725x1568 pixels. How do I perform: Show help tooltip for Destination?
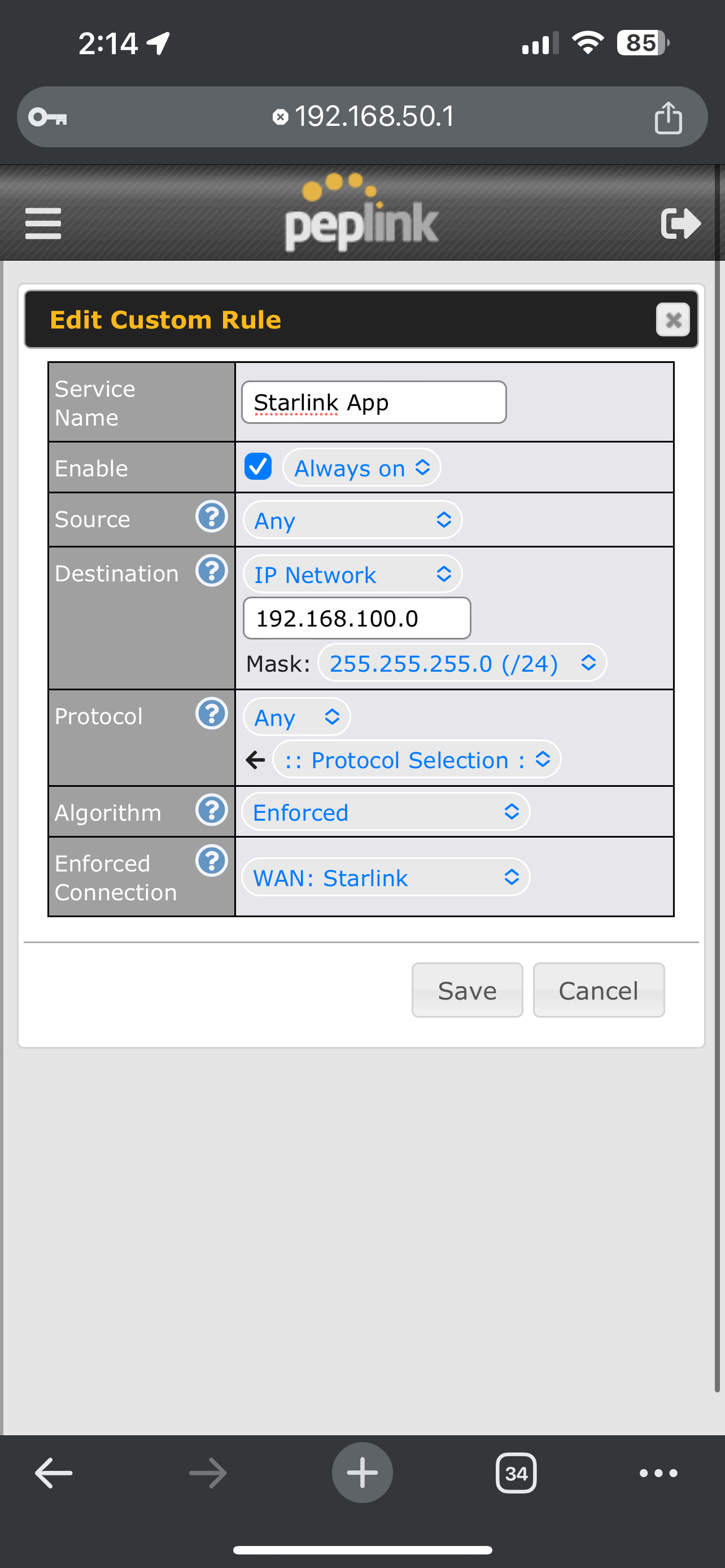click(211, 572)
